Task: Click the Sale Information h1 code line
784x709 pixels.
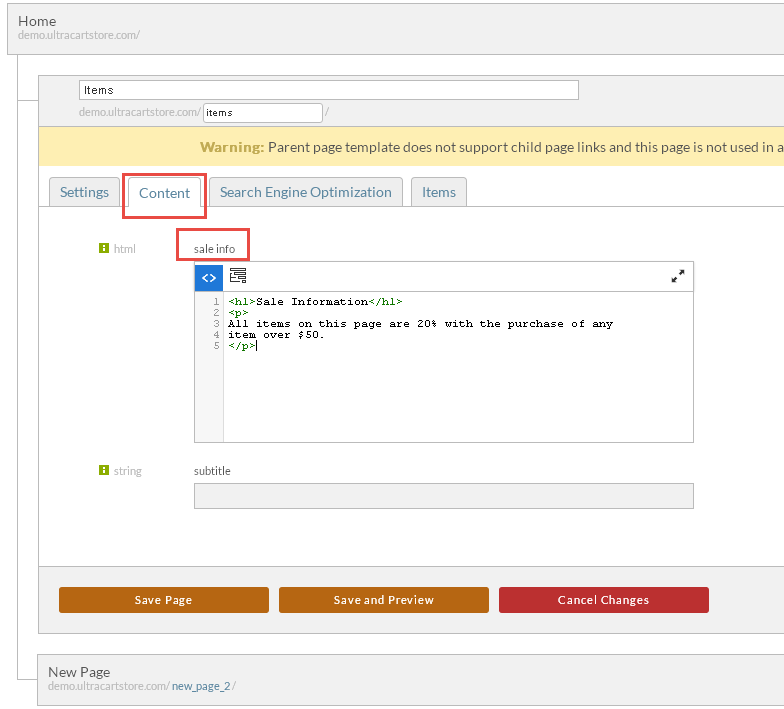Action: click(x=315, y=302)
